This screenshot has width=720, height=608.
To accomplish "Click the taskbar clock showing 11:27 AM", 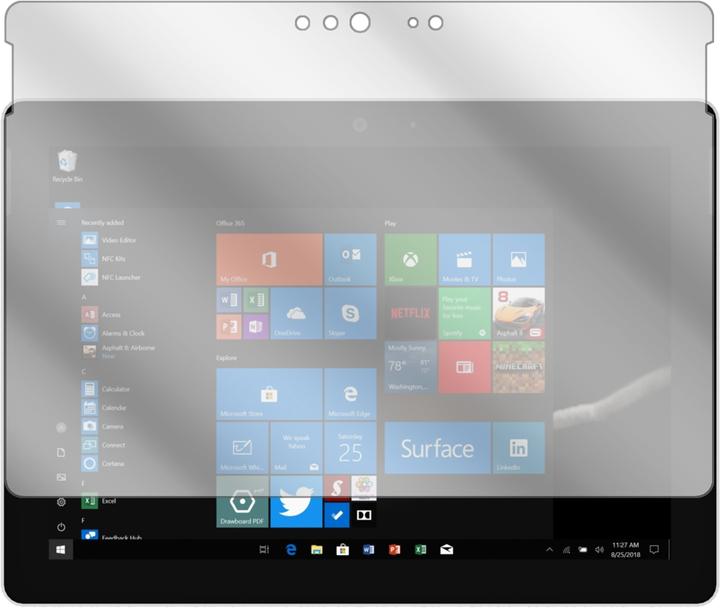I will click(625, 550).
